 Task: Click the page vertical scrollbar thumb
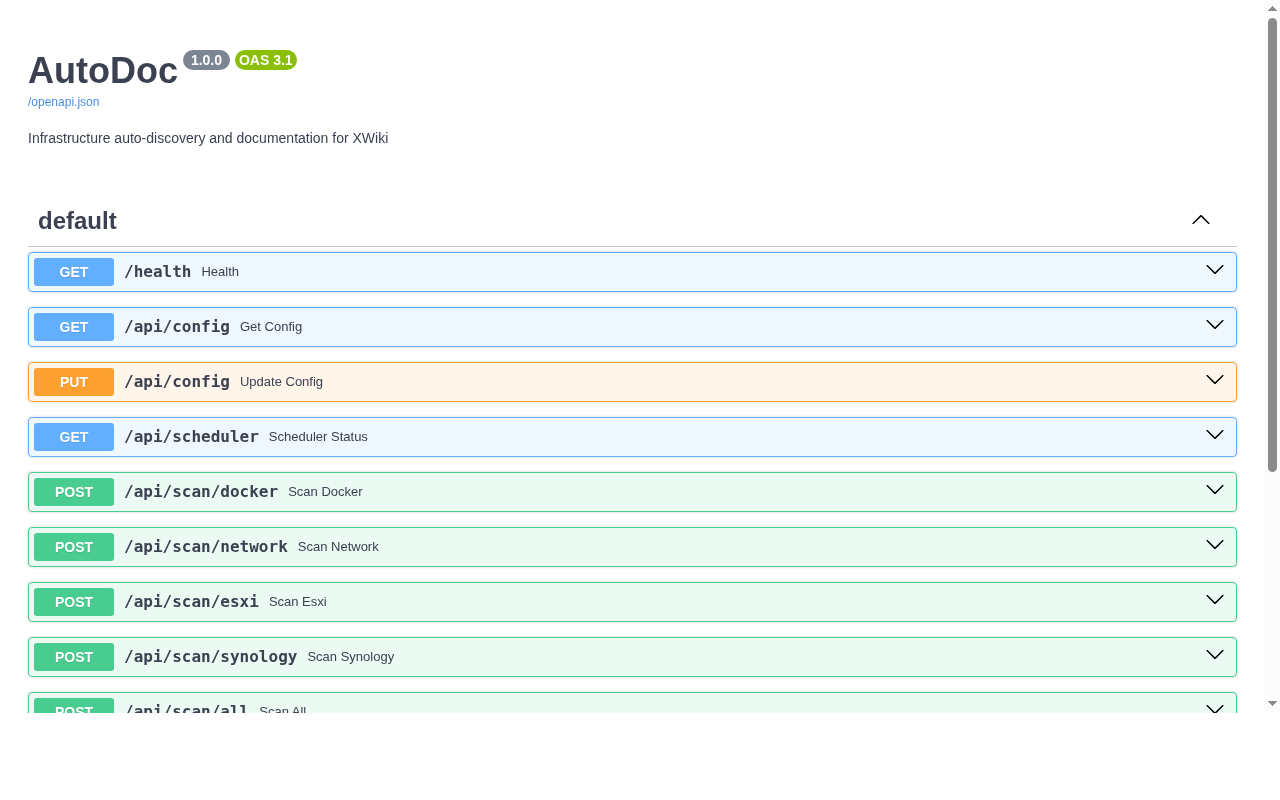[1273, 245]
